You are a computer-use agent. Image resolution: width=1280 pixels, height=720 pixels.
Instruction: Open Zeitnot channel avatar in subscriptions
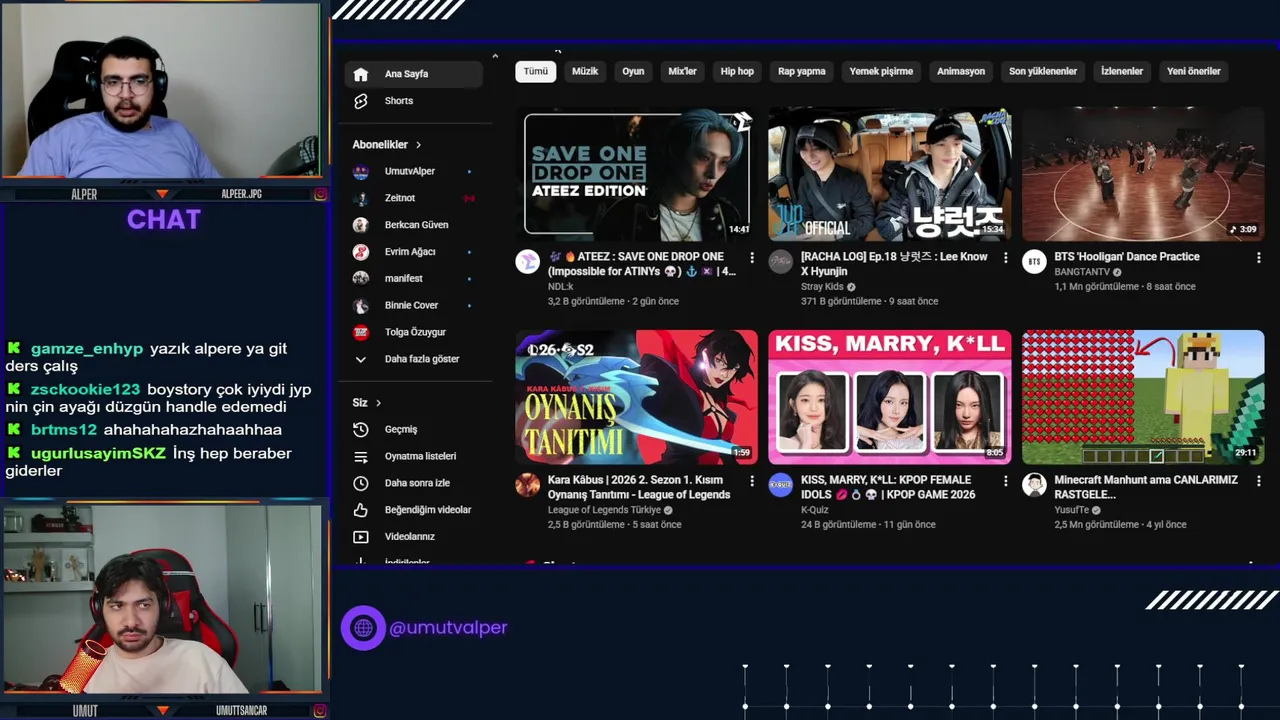click(361, 198)
